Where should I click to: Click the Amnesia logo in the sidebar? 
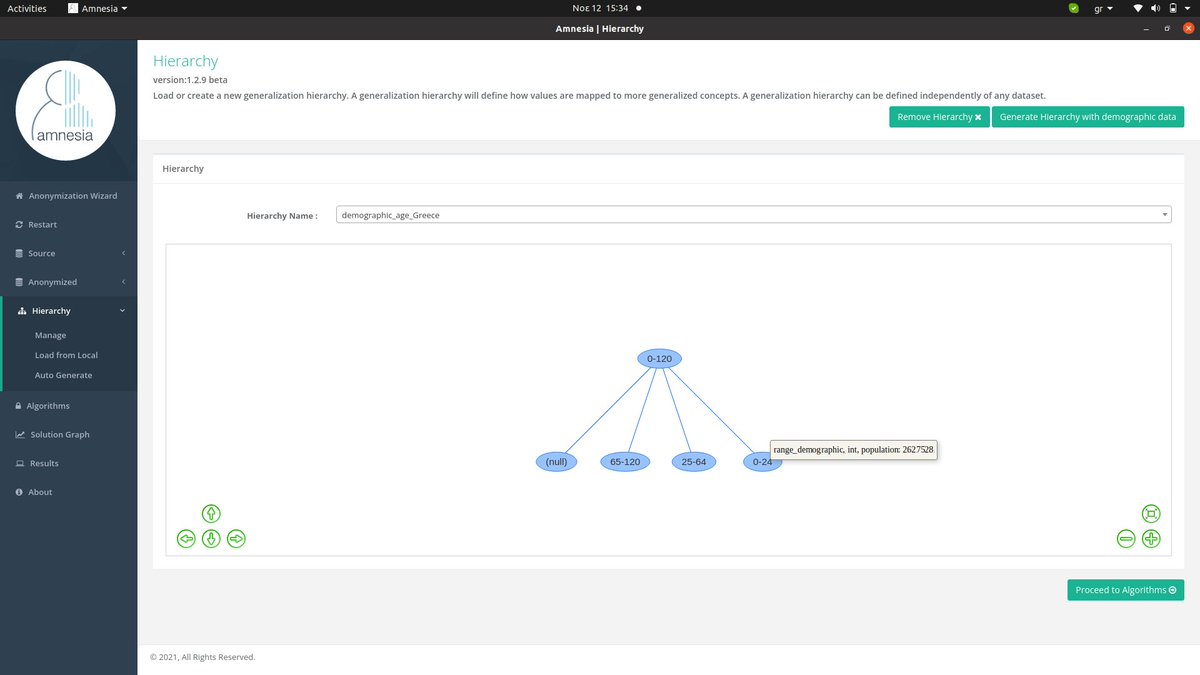pyautogui.click(x=66, y=110)
